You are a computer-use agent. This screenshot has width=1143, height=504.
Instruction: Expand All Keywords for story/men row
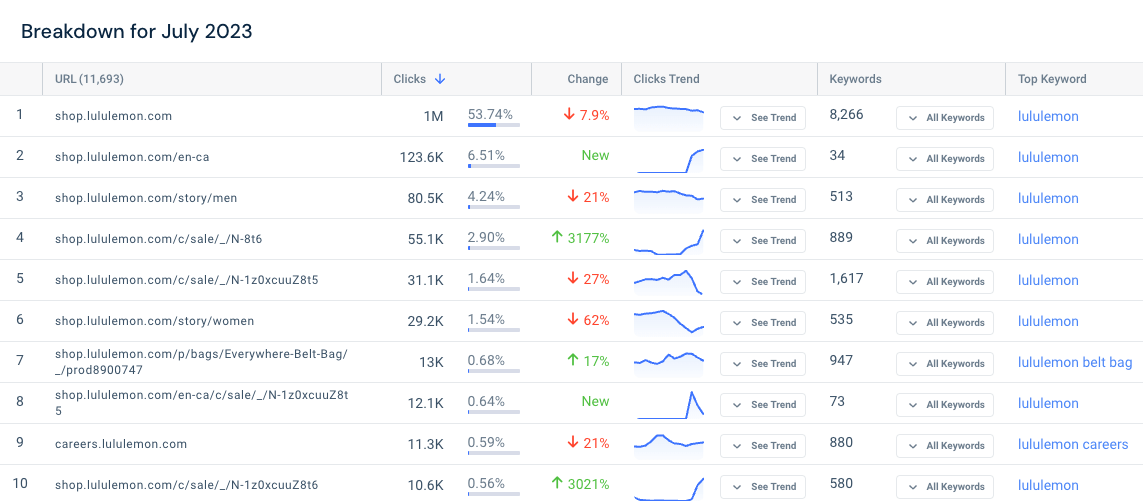[945, 199]
